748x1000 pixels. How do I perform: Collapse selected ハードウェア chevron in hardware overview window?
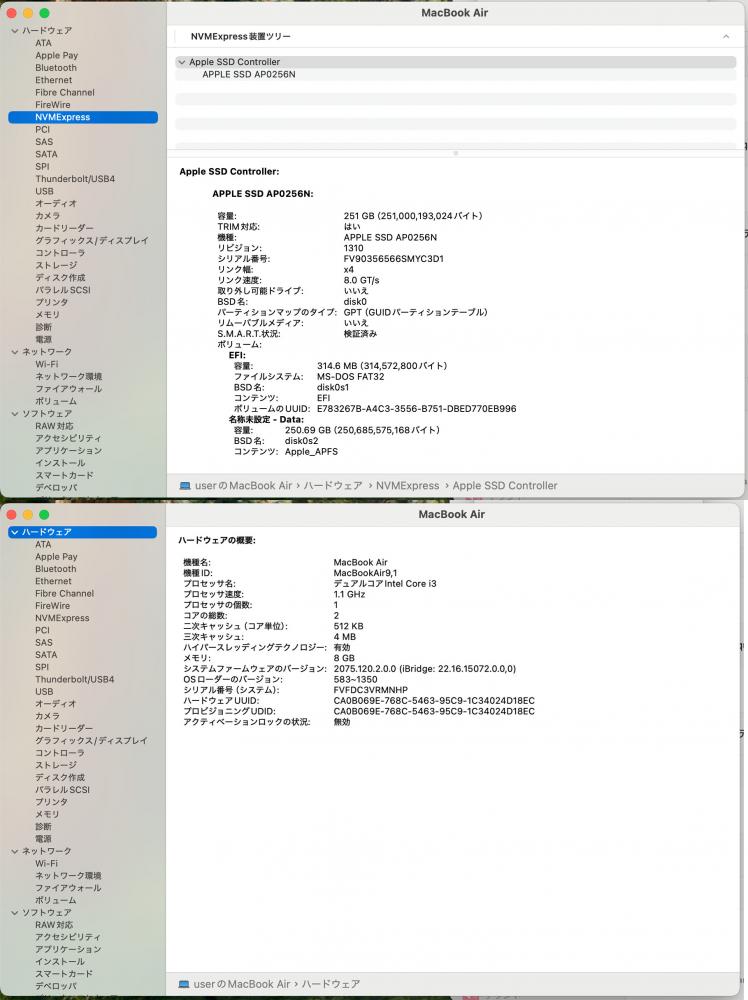coord(15,532)
